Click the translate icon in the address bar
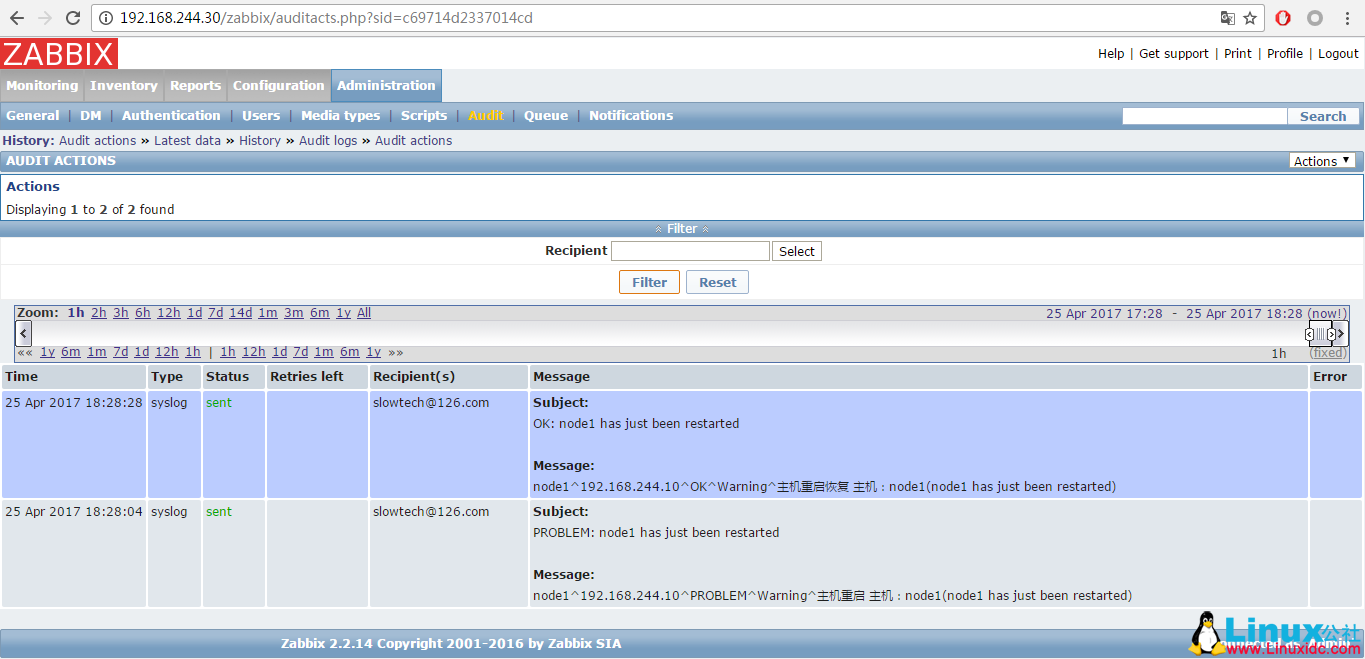The image size is (1365, 659). click(x=1229, y=17)
